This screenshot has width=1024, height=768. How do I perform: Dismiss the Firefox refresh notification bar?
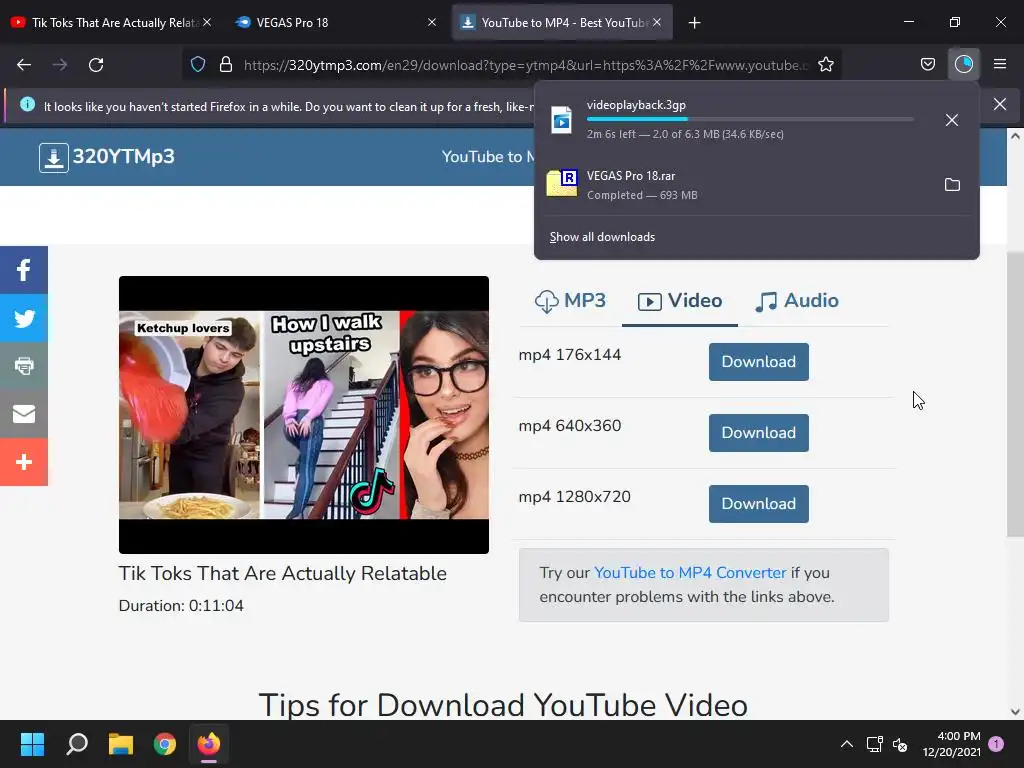click(x=999, y=104)
